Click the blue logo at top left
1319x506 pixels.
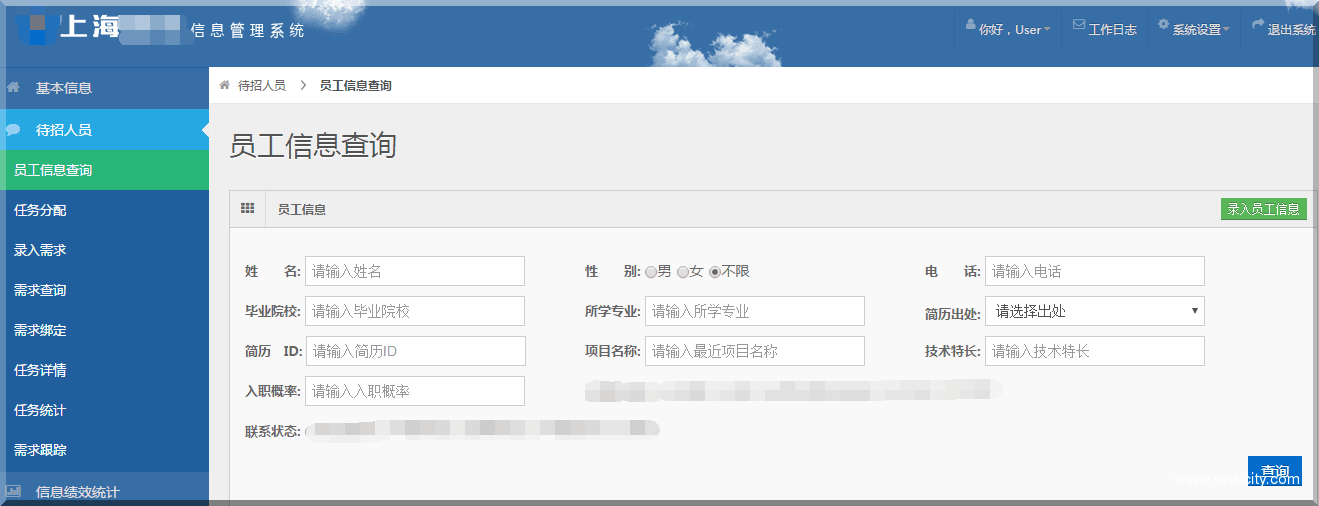click(x=36, y=26)
